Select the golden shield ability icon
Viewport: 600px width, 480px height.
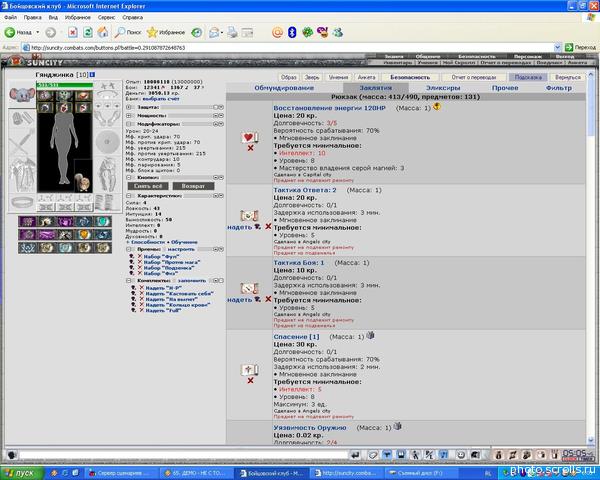click(84, 234)
